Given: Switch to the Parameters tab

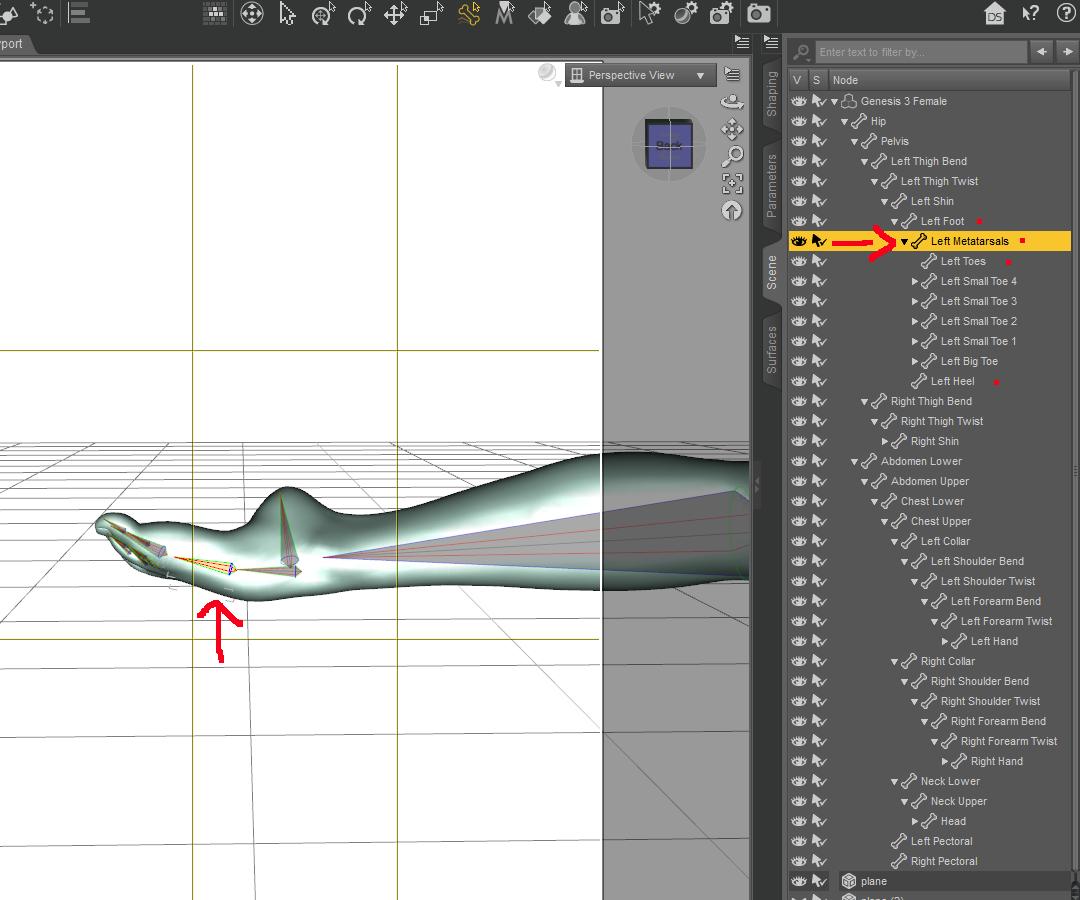Looking at the screenshot, I should click(x=772, y=185).
